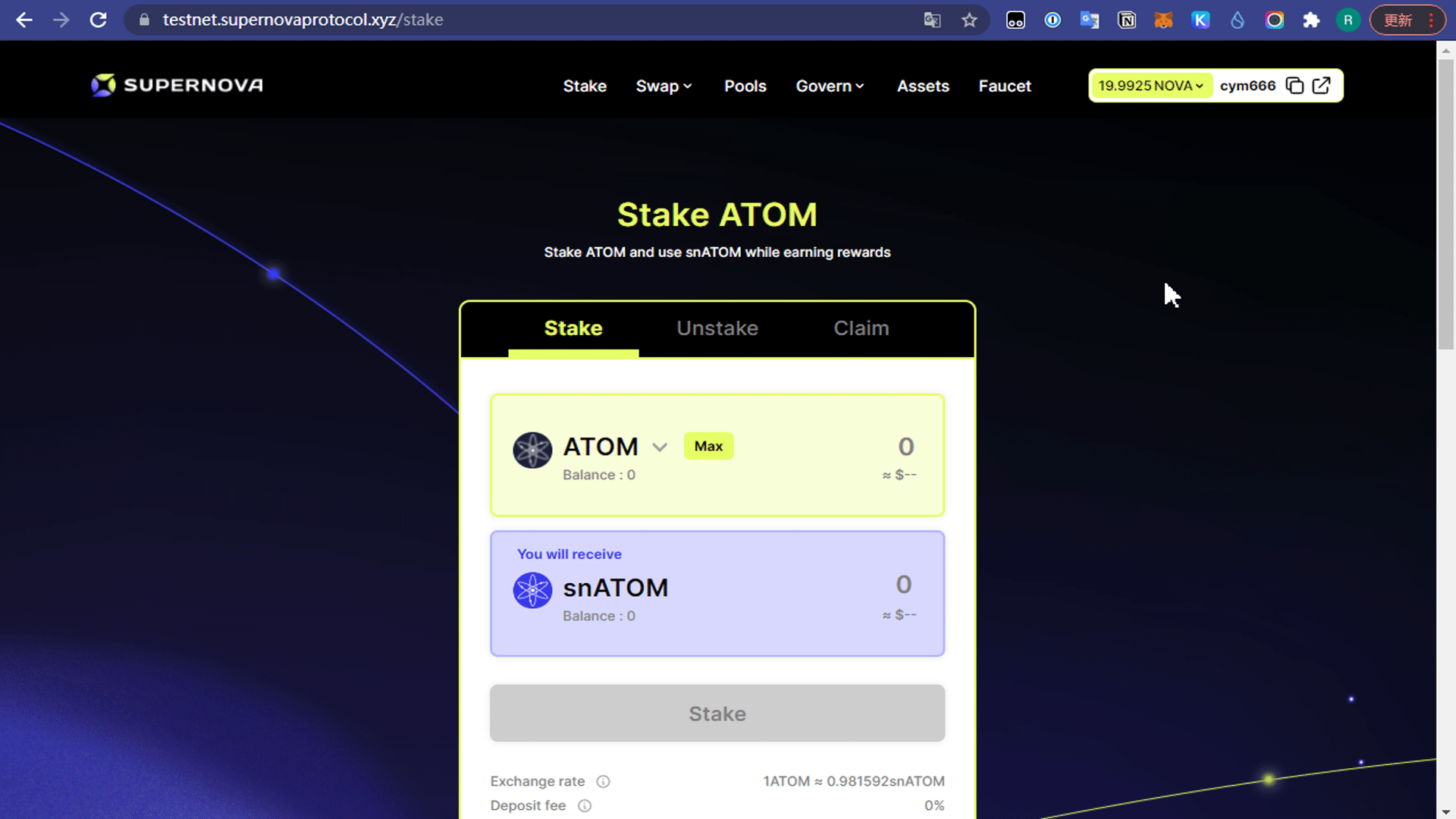
Task: Click the 'You will receive' label
Action: [x=570, y=554]
